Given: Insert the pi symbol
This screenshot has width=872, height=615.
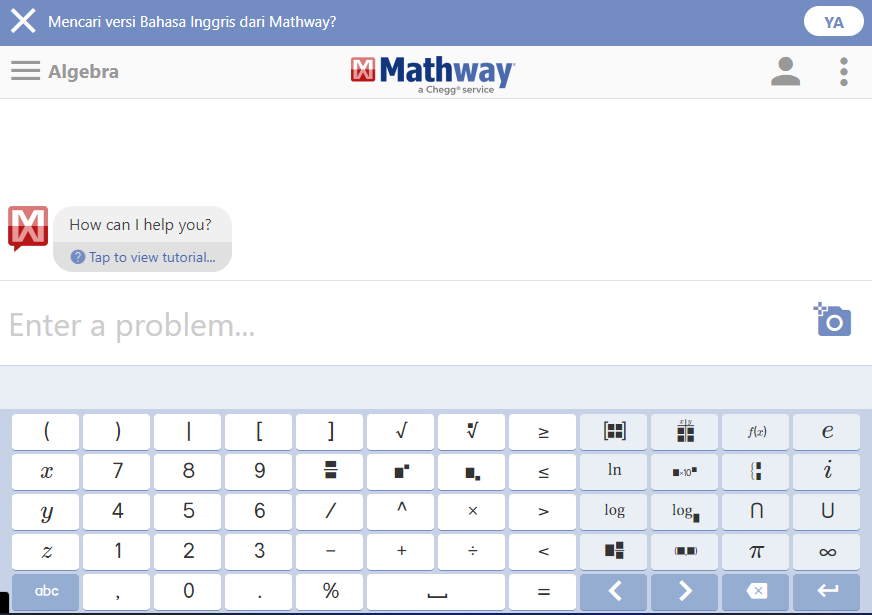Looking at the screenshot, I should tap(756, 552).
